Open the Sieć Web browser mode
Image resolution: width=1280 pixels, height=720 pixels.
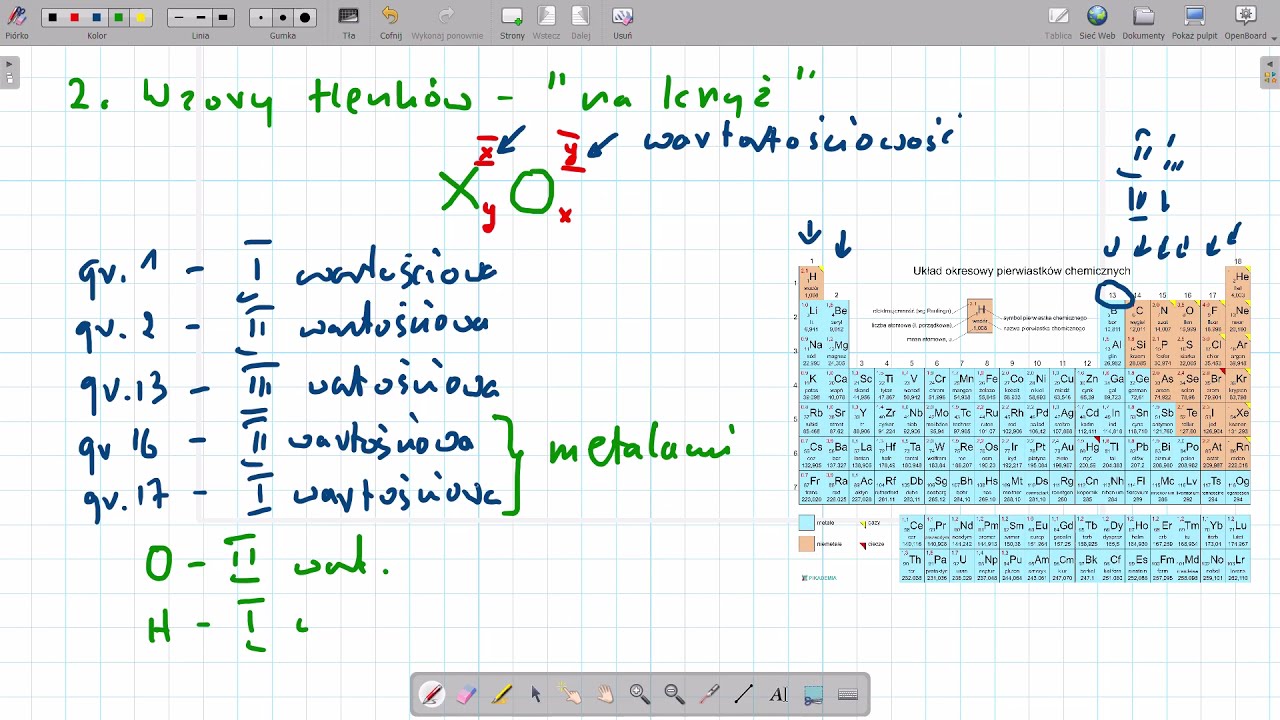(1097, 21)
